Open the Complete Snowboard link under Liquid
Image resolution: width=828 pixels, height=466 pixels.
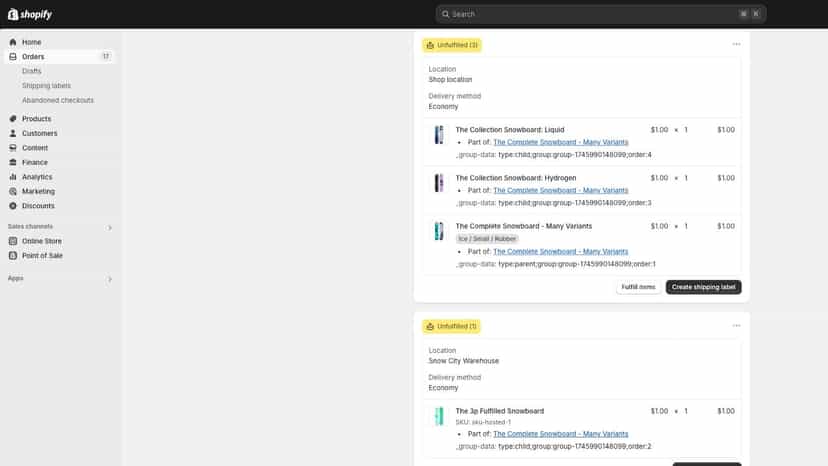click(560, 142)
